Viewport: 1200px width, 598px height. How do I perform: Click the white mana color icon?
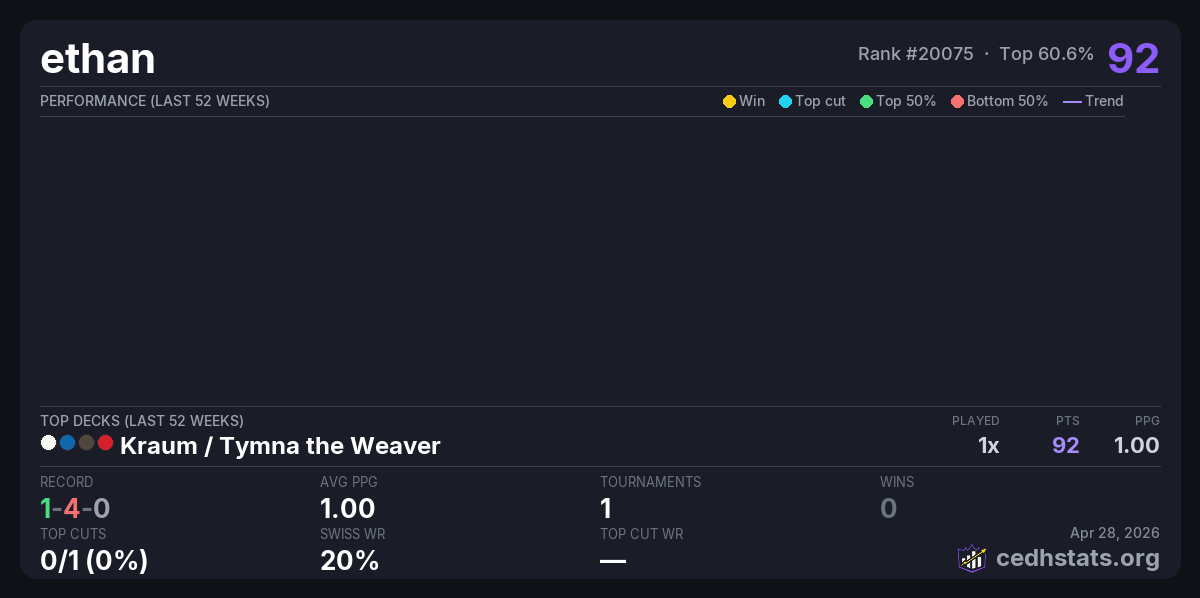coord(48,442)
